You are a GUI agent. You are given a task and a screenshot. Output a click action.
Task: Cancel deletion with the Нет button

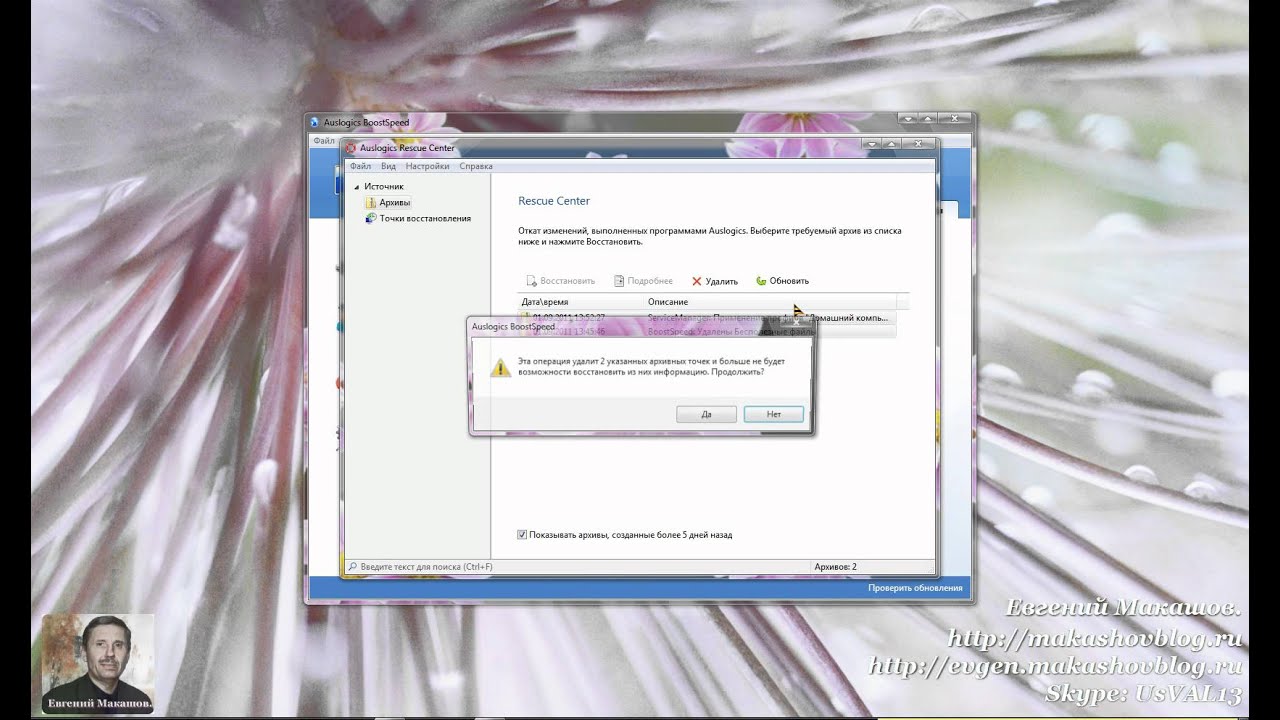point(773,413)
